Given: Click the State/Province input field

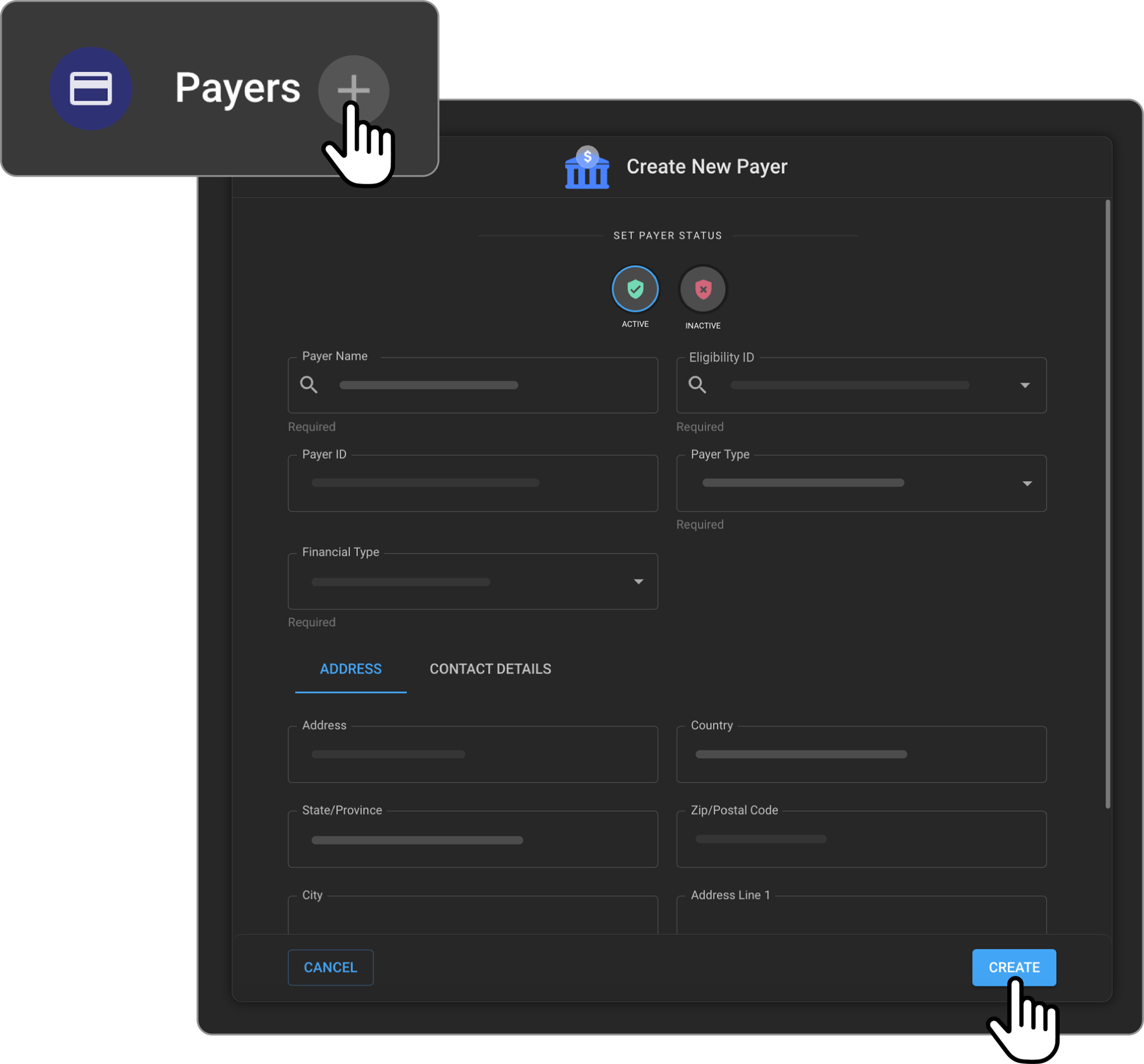Looking at the screenshot, I should pyautogui.click(x=472, y=840).
